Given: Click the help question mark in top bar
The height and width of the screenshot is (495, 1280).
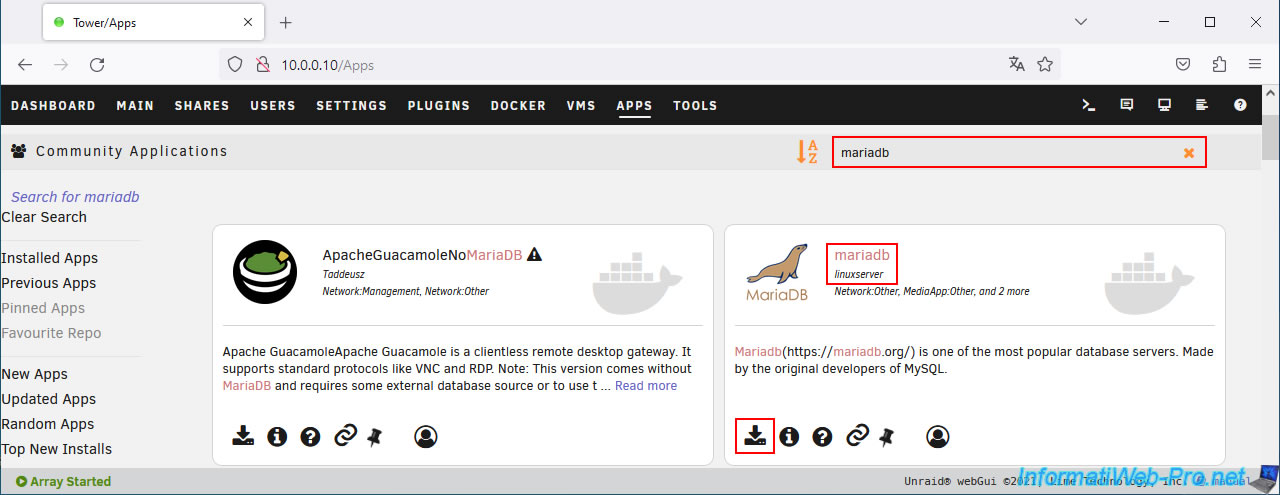Looking at the screenshot, I should tap(1240, 105).
